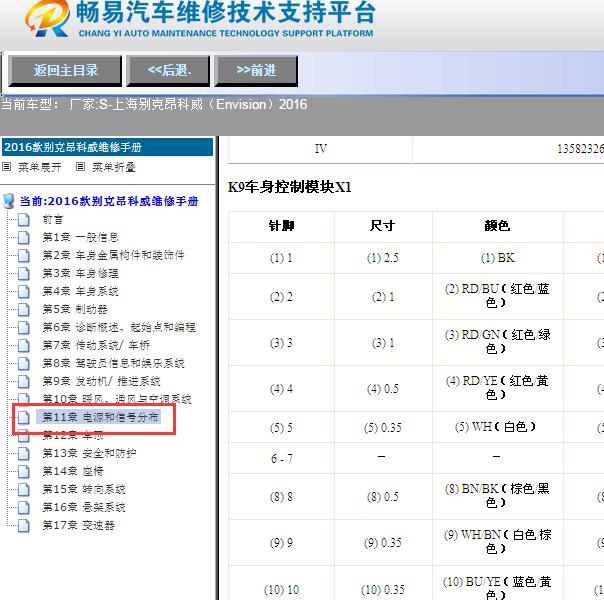This screenshot has width=604, height=600.
Task: Open 第5章 制动器
Action: tap(75, 309)
